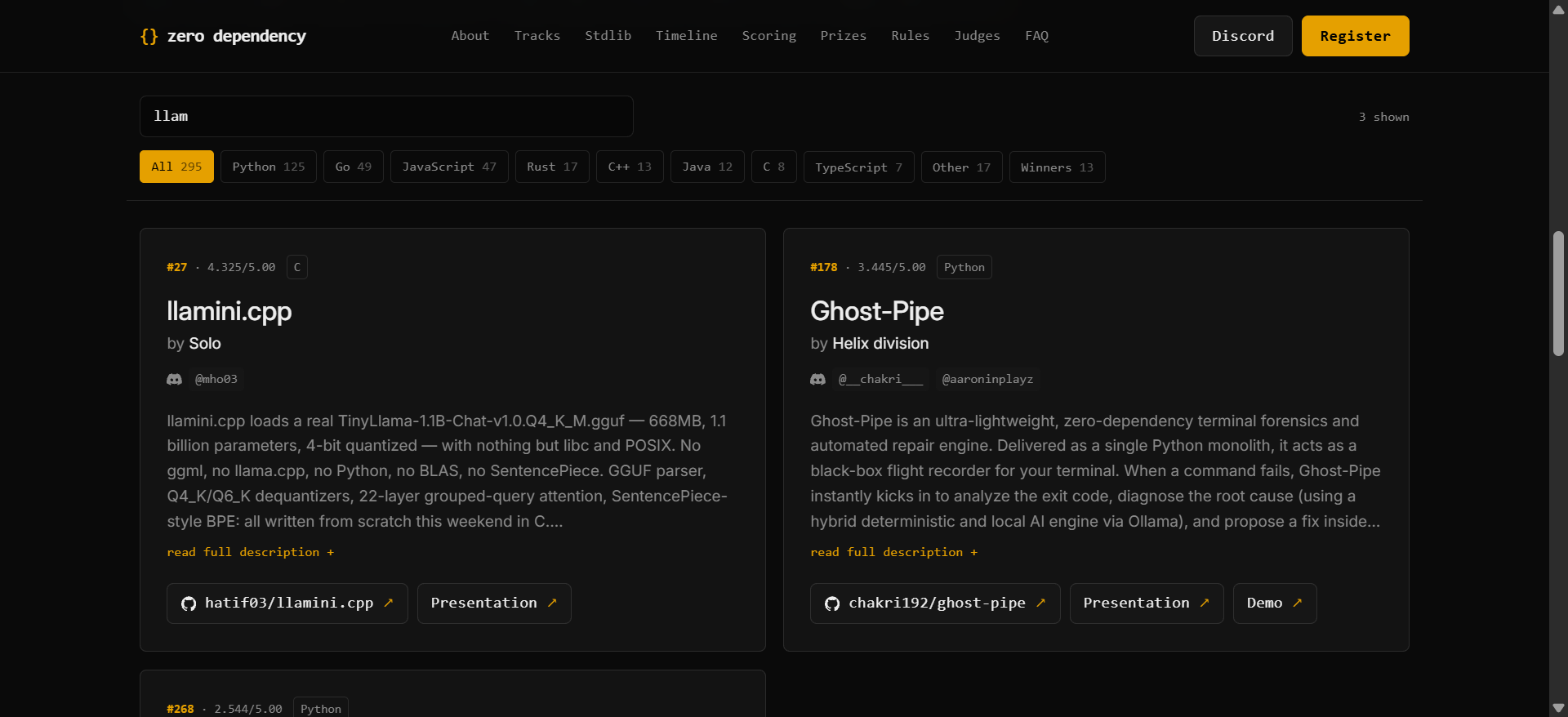This screenshot has width=1568, height=717.
Task: Open the Stdlib nav link
Action: [608, 36]
